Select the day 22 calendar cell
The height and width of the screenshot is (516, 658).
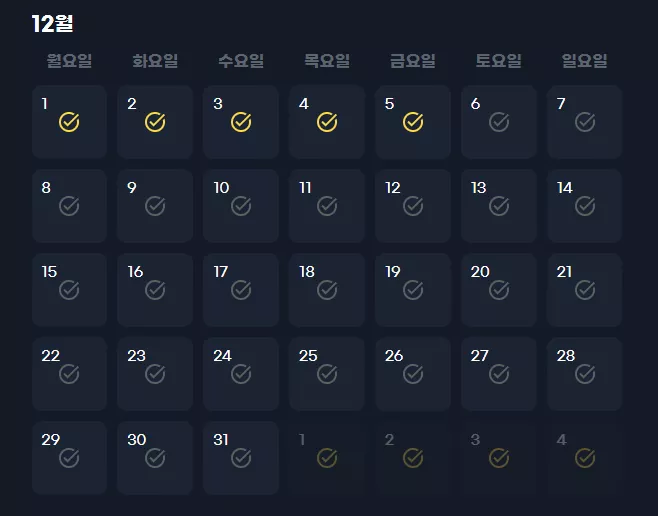pyautogui.click(x=69, y=374)
